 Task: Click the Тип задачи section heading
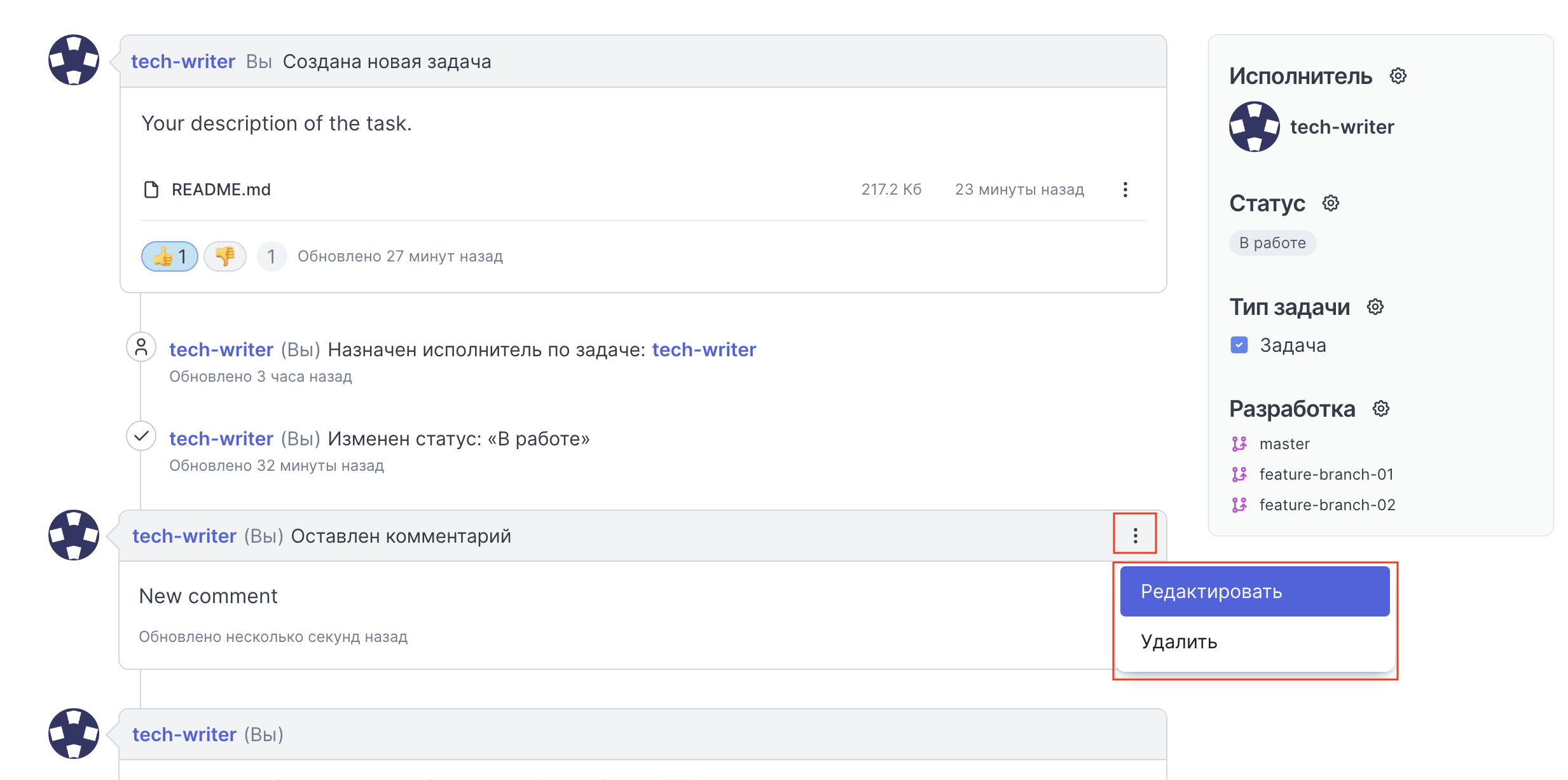[1289, 307]
